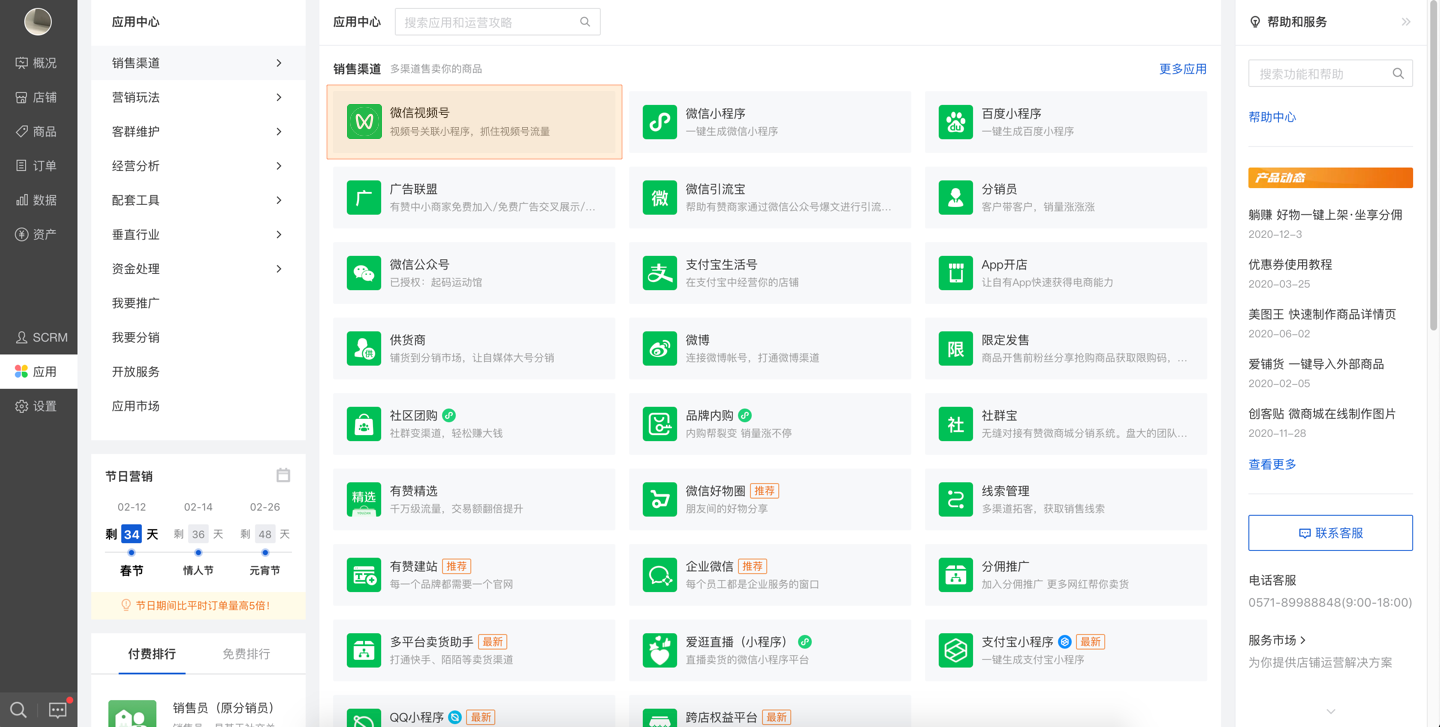Go to 资产 in the sidebar

point(38,234)
